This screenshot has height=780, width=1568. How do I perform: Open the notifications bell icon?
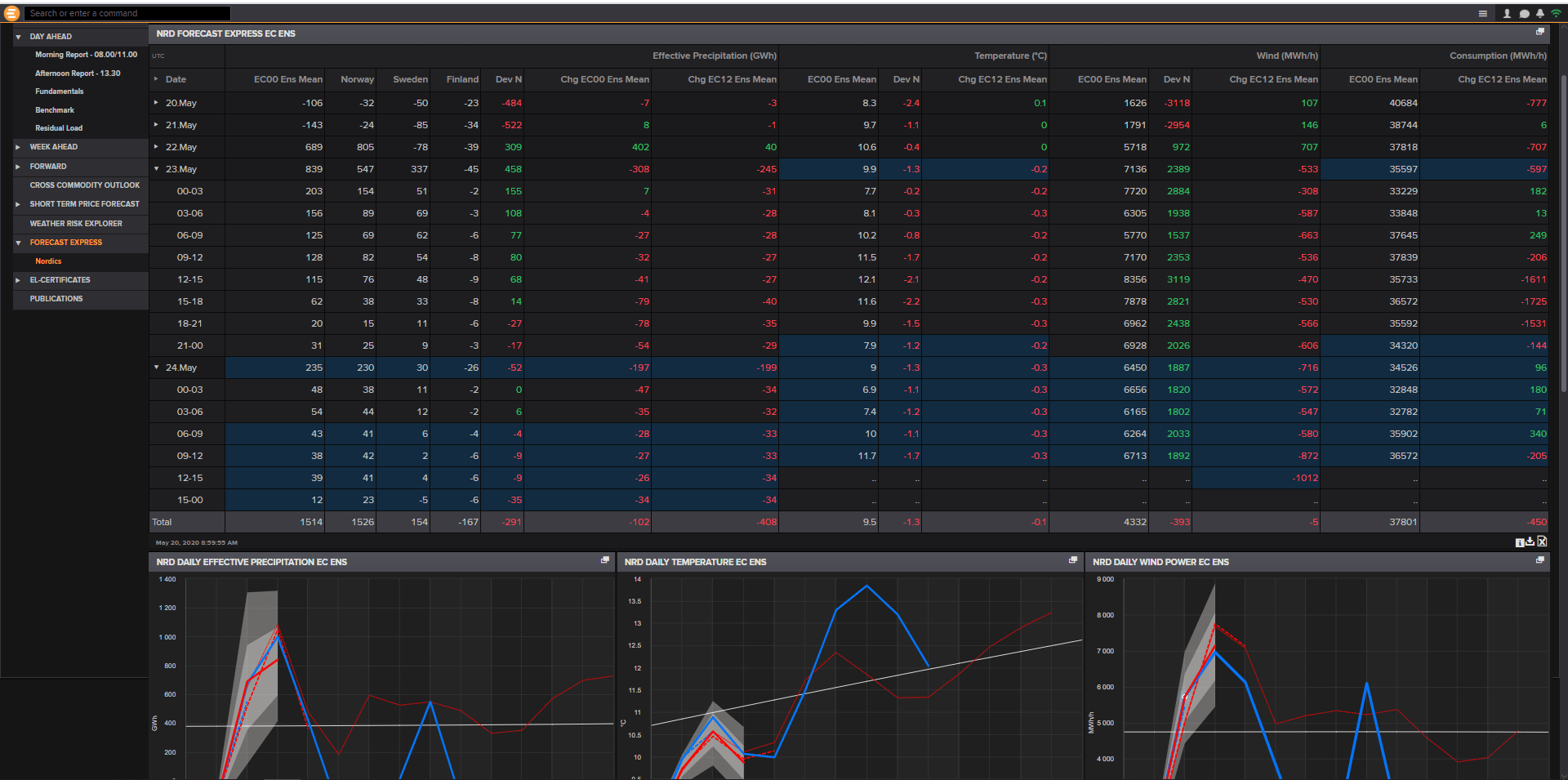coord(1539,13)
